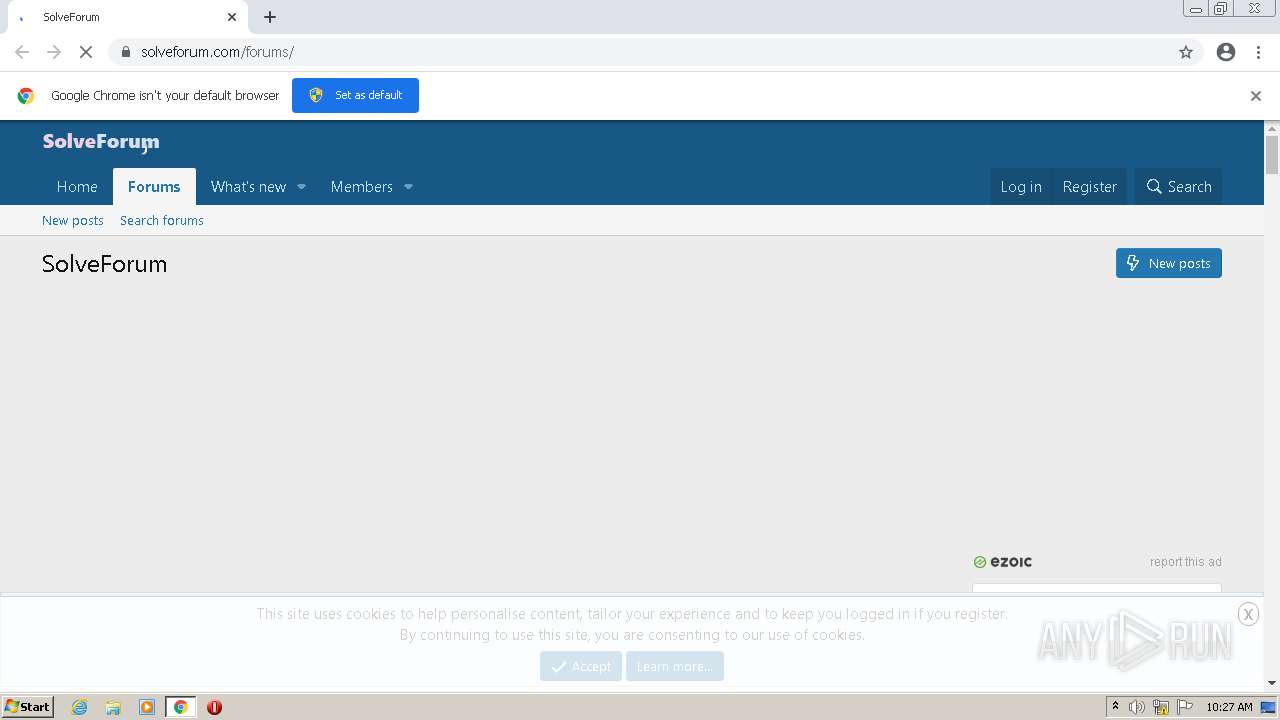Close the cookie banner with X
This screenshot has height=720, width=1280.
[x=1248, y=614]
